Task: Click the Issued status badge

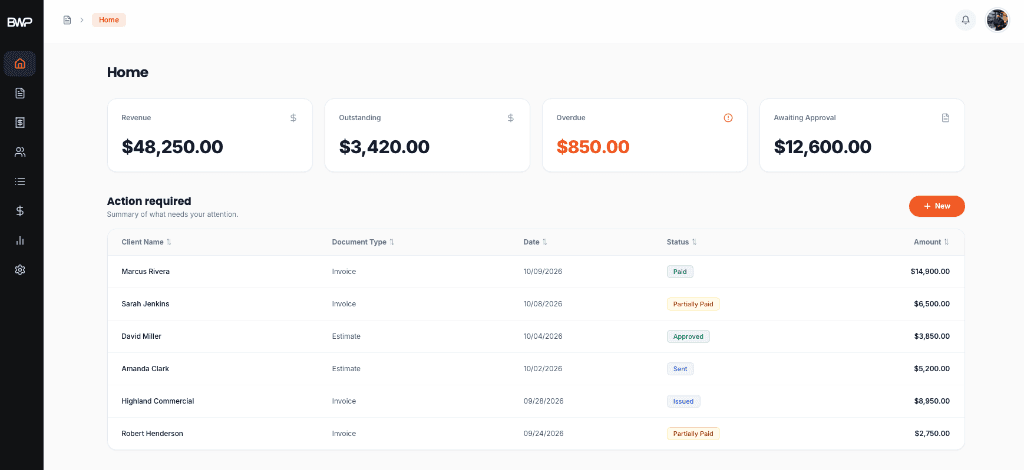Action: pos(683,401)
